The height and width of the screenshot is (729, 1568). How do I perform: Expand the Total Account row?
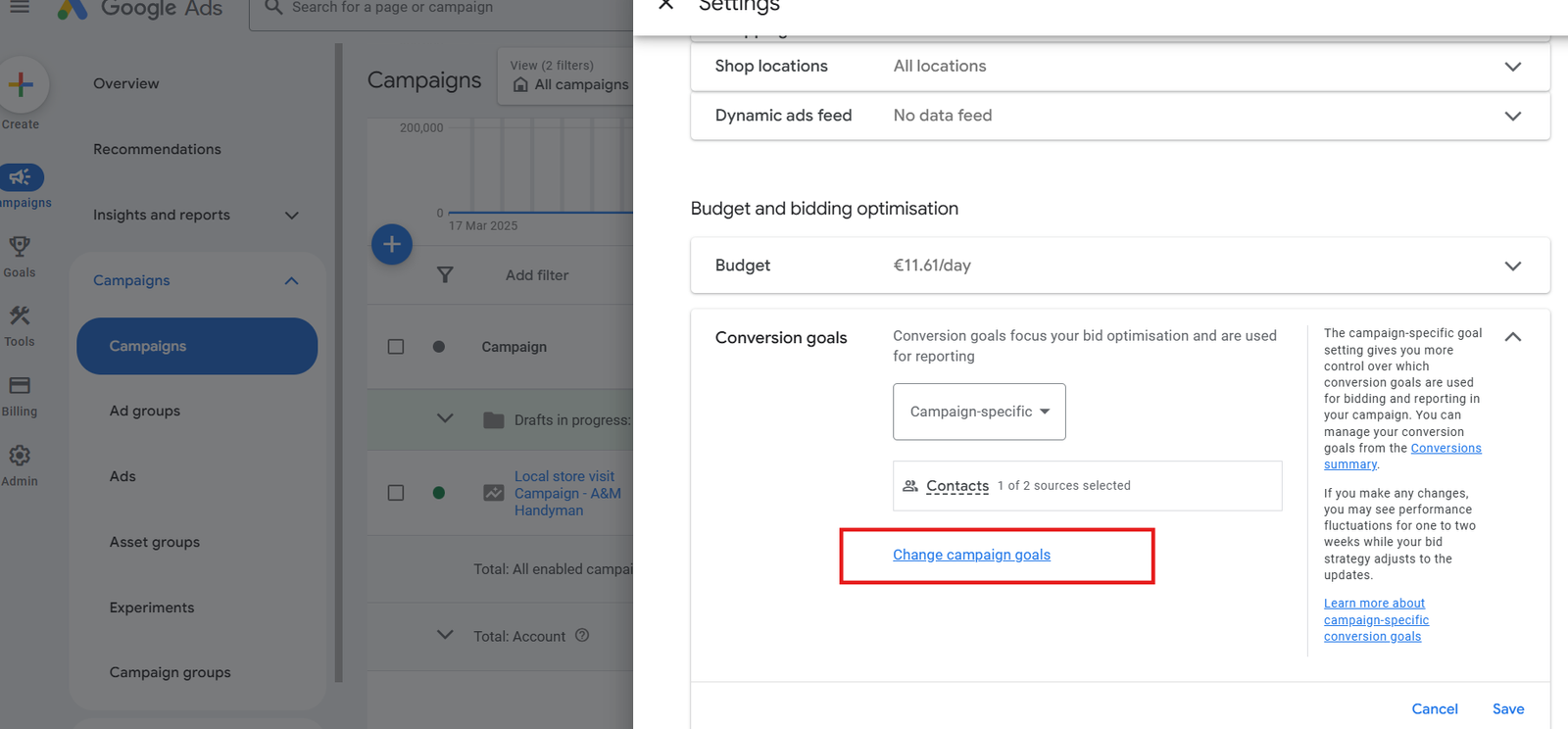[x=445, y=635]
